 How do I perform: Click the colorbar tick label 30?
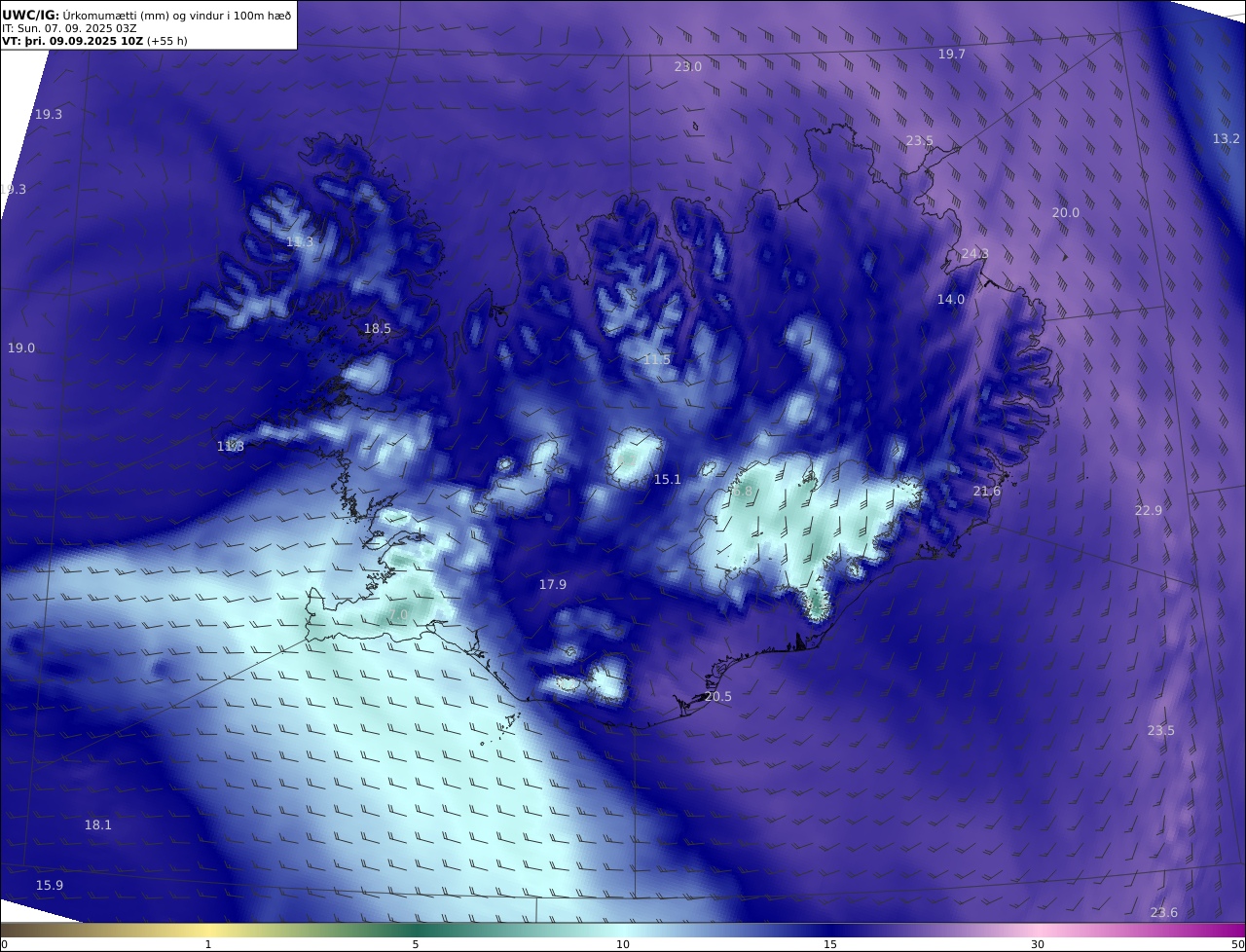(1038, 944)
